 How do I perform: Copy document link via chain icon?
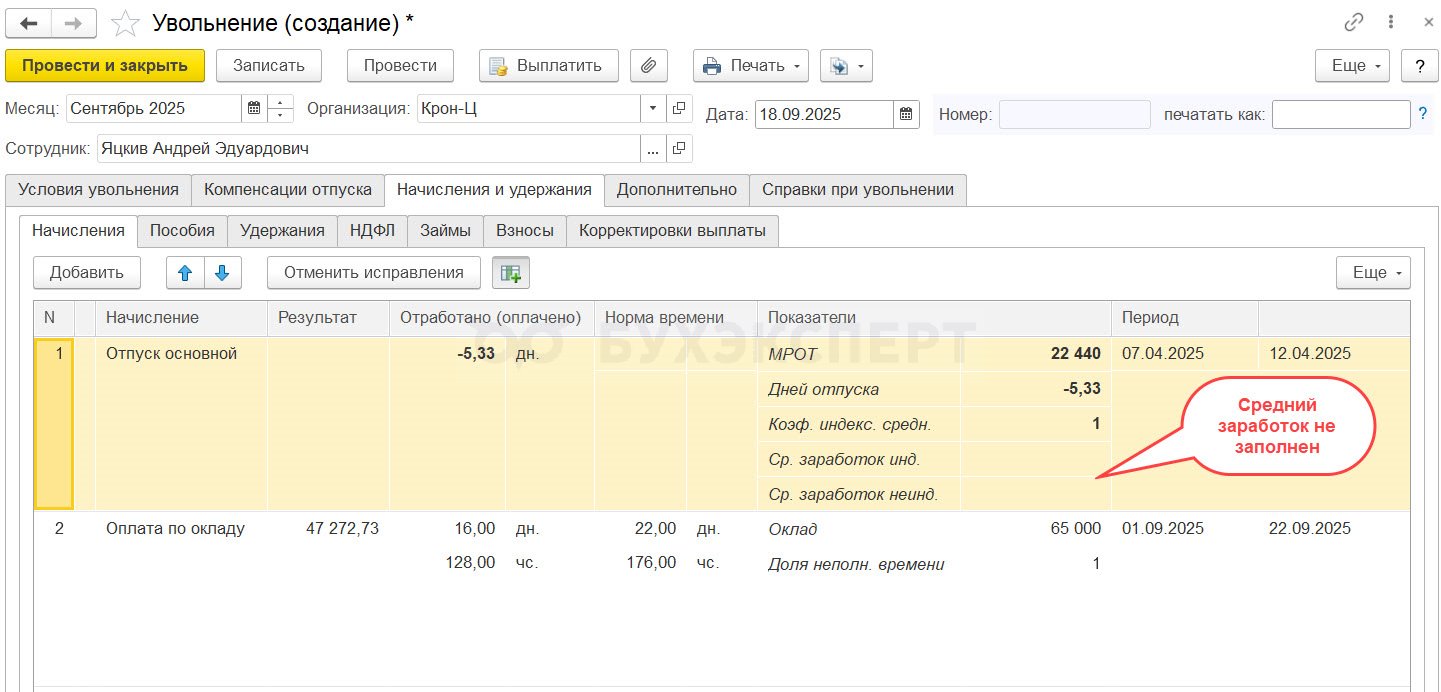pos(1354,22)
